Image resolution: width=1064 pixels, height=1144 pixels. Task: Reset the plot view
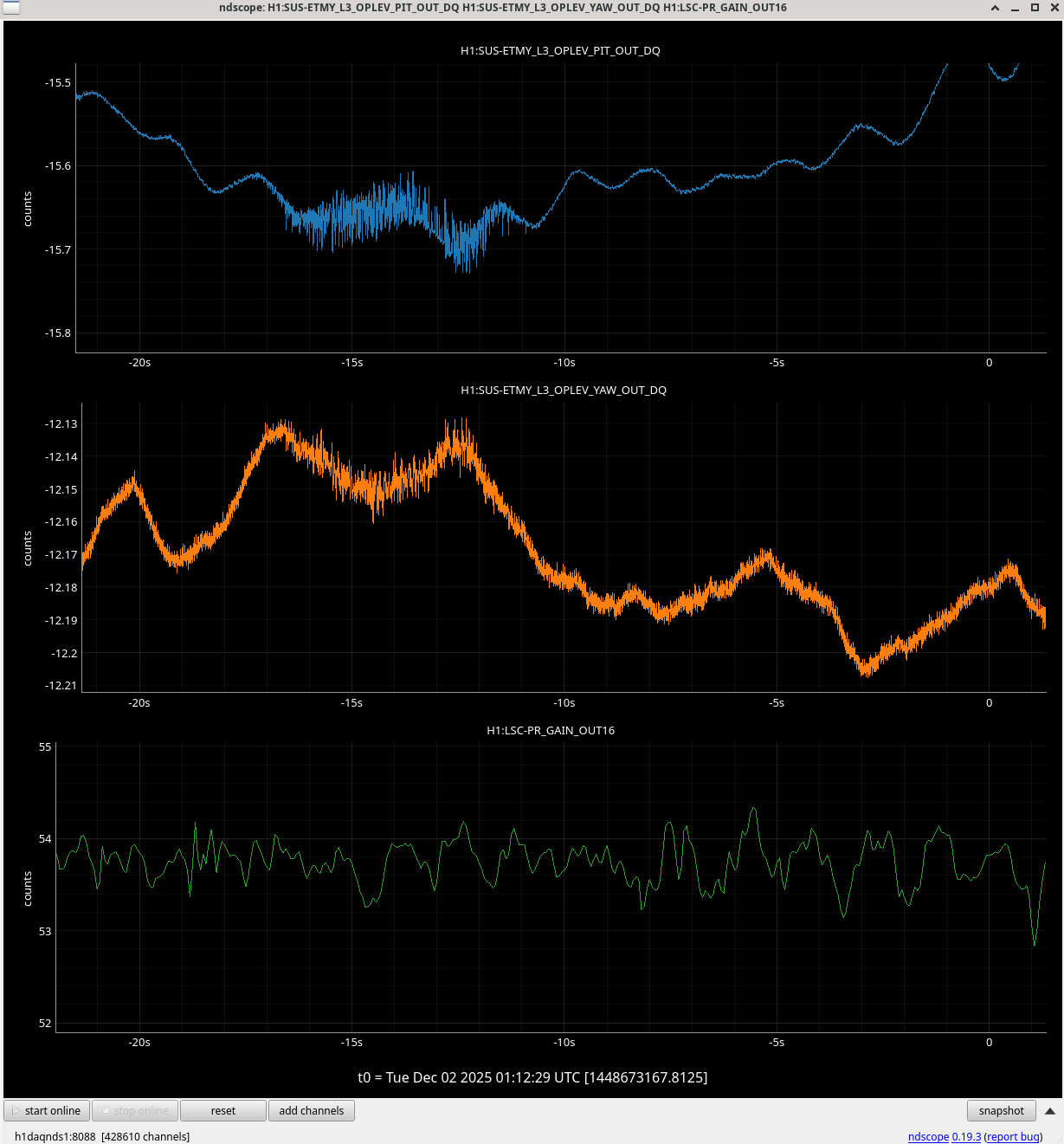(x=222, y=1110)
